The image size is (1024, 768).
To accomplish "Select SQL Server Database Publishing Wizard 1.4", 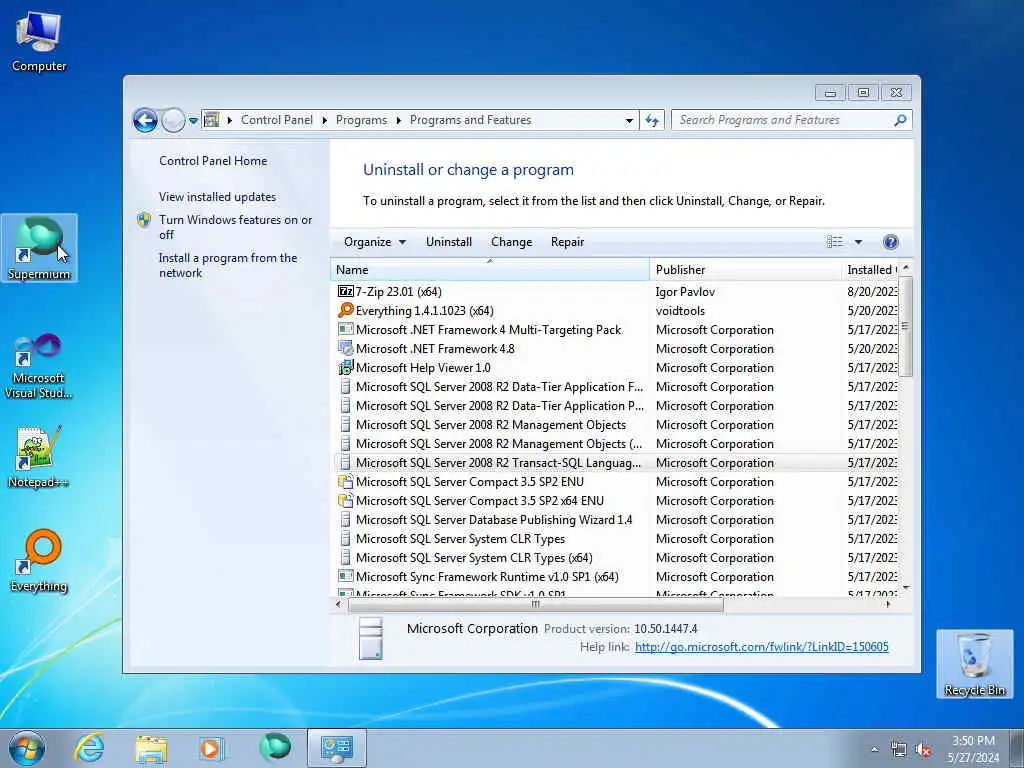I will pos(615,520).
